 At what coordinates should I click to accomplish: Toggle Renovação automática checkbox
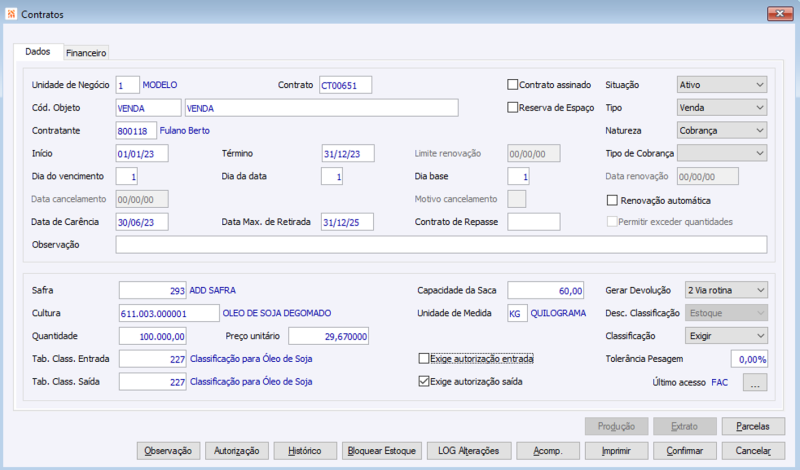(x=612, y=201)
